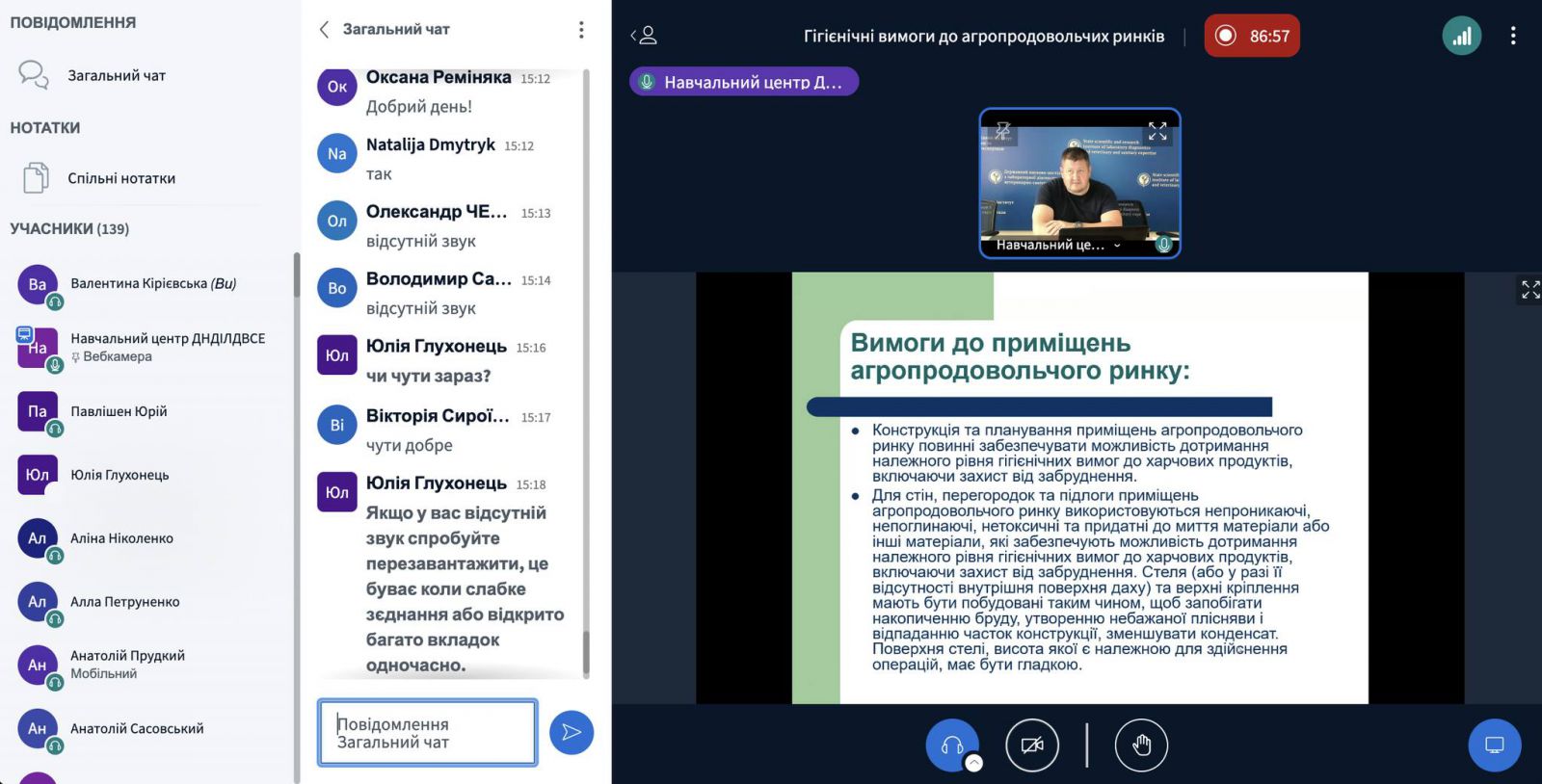
Task: Expand audio device options arrow
Action: click(974, 763)
